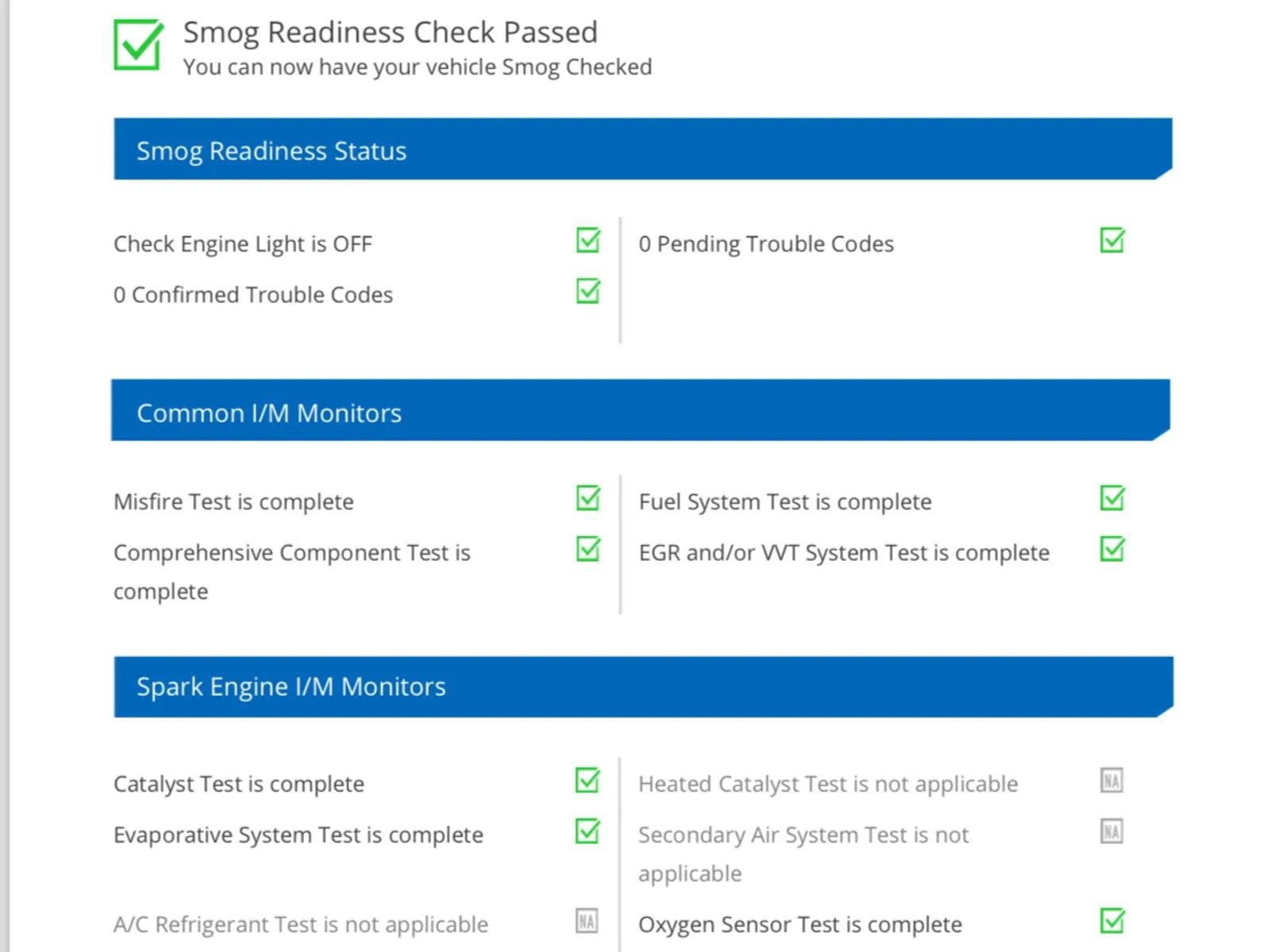Click the Misfire Test complete checkbox
The width and height of the screenshot is (1270, 952).
(588, 498)
